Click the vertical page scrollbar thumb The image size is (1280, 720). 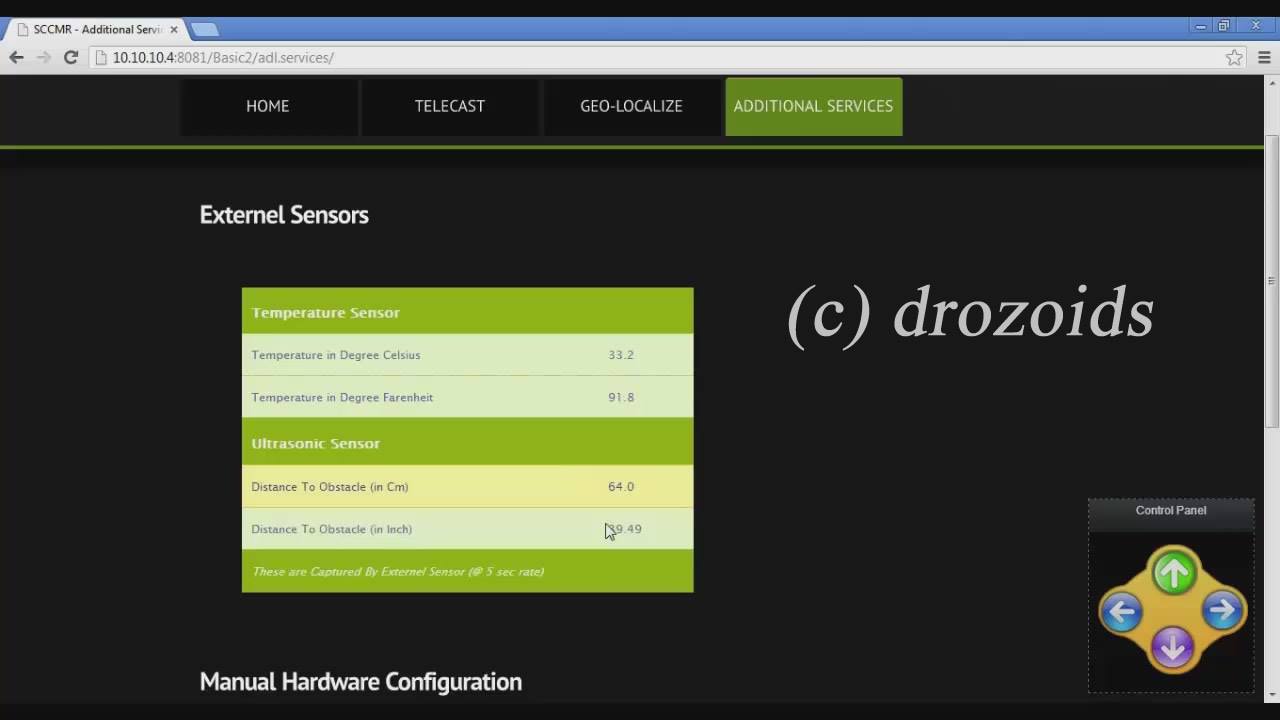(x=1272, y=280)
